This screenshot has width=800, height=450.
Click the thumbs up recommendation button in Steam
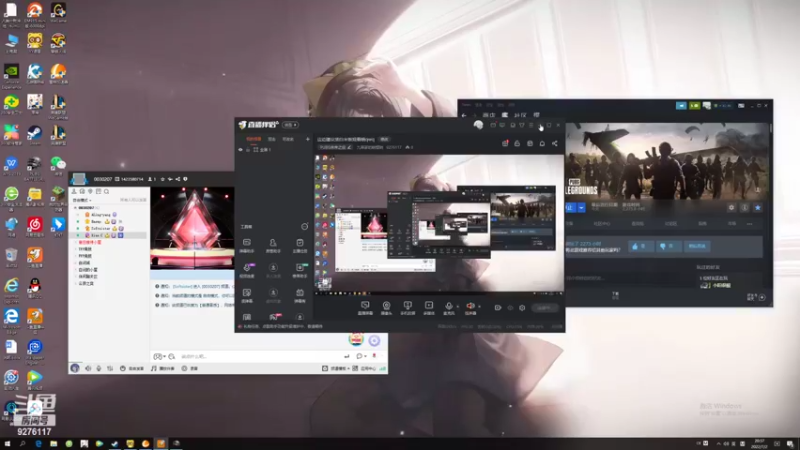tap(641, 246)
